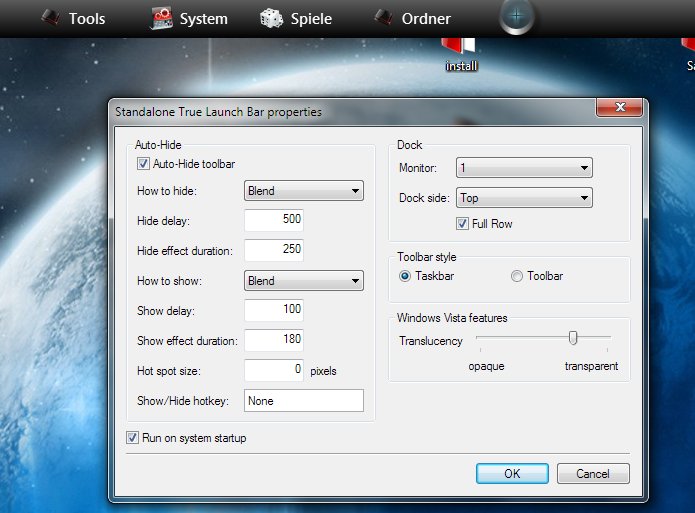This screenshot has height=513, width=695.
Task: Open the How to show dropdown
Action: tap(304, 281)
